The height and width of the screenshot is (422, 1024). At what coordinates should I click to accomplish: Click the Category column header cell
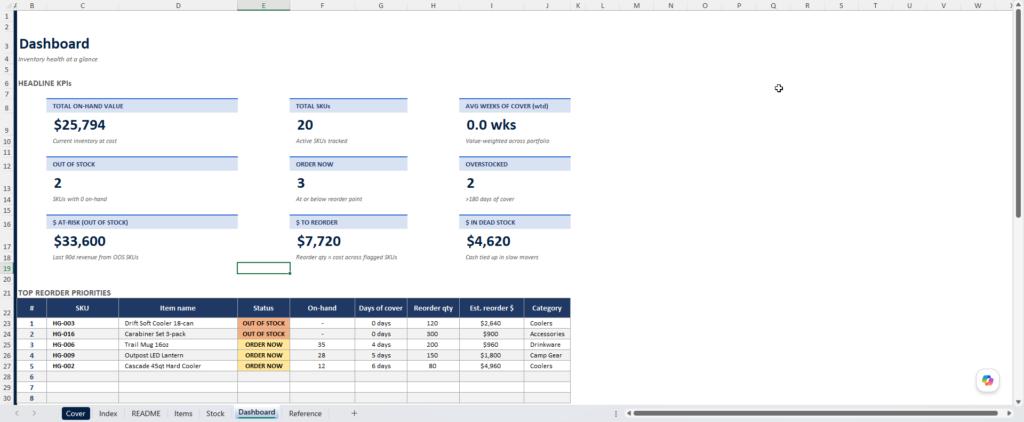(547, 308)
